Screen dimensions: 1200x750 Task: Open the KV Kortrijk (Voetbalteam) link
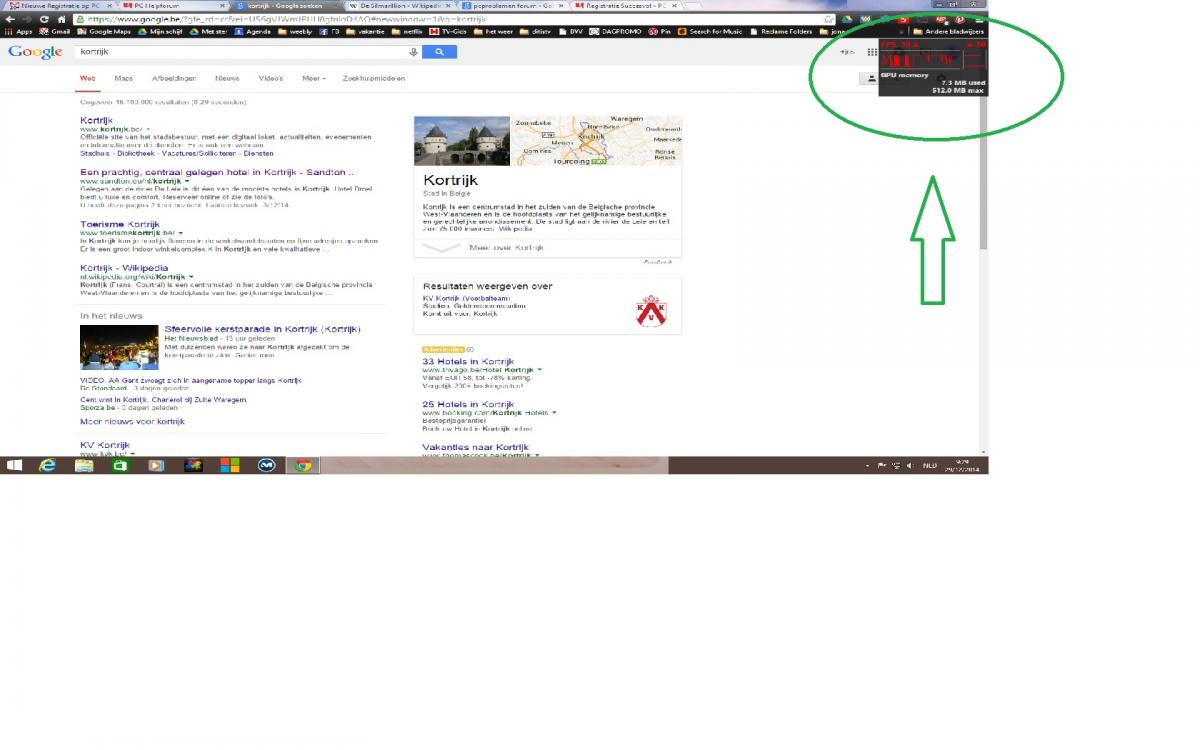click(467, 299)
